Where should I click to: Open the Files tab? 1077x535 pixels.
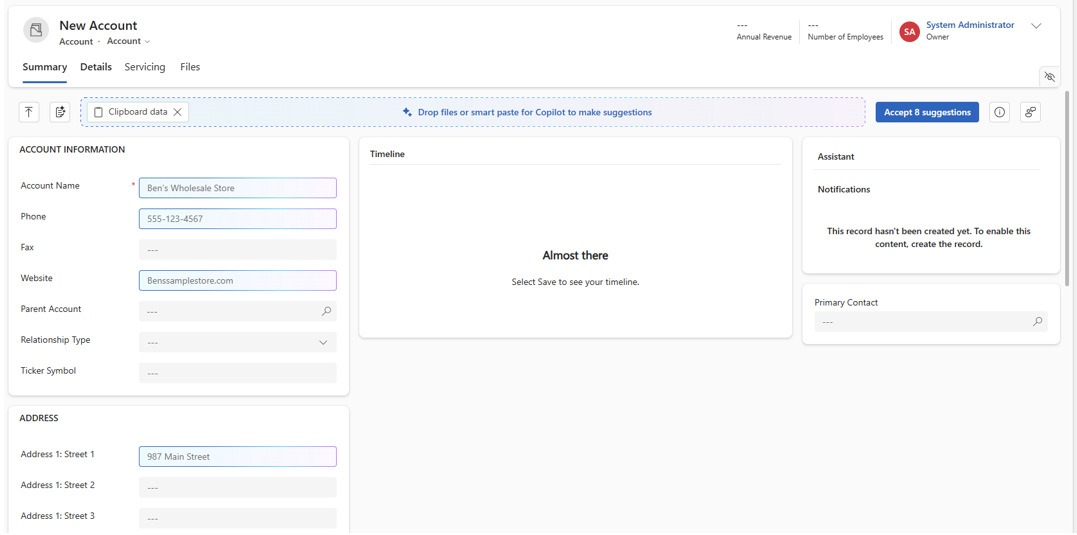click(190, 67)
